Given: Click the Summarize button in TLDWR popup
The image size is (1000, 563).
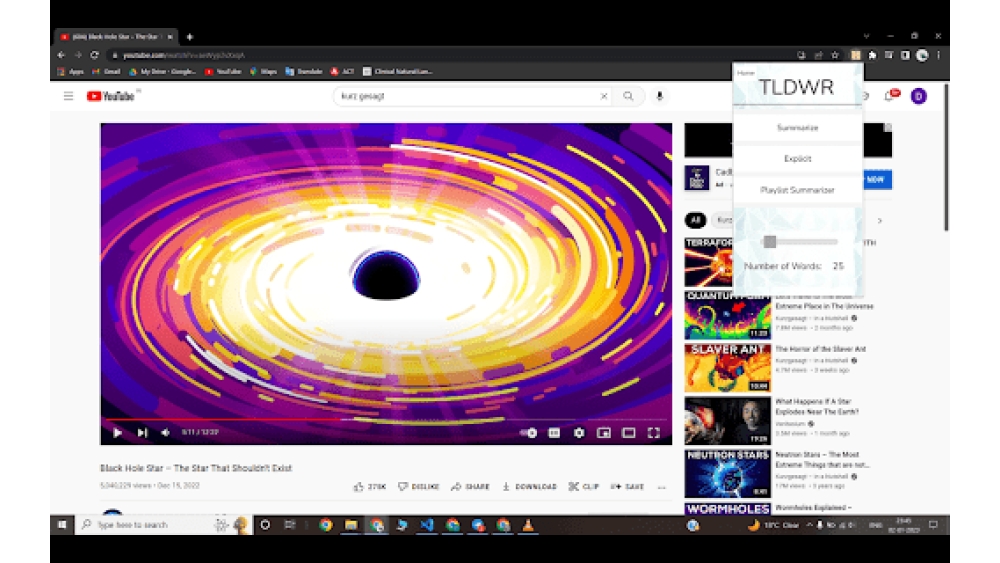Looking at the screenshot, I should (797, 128).
